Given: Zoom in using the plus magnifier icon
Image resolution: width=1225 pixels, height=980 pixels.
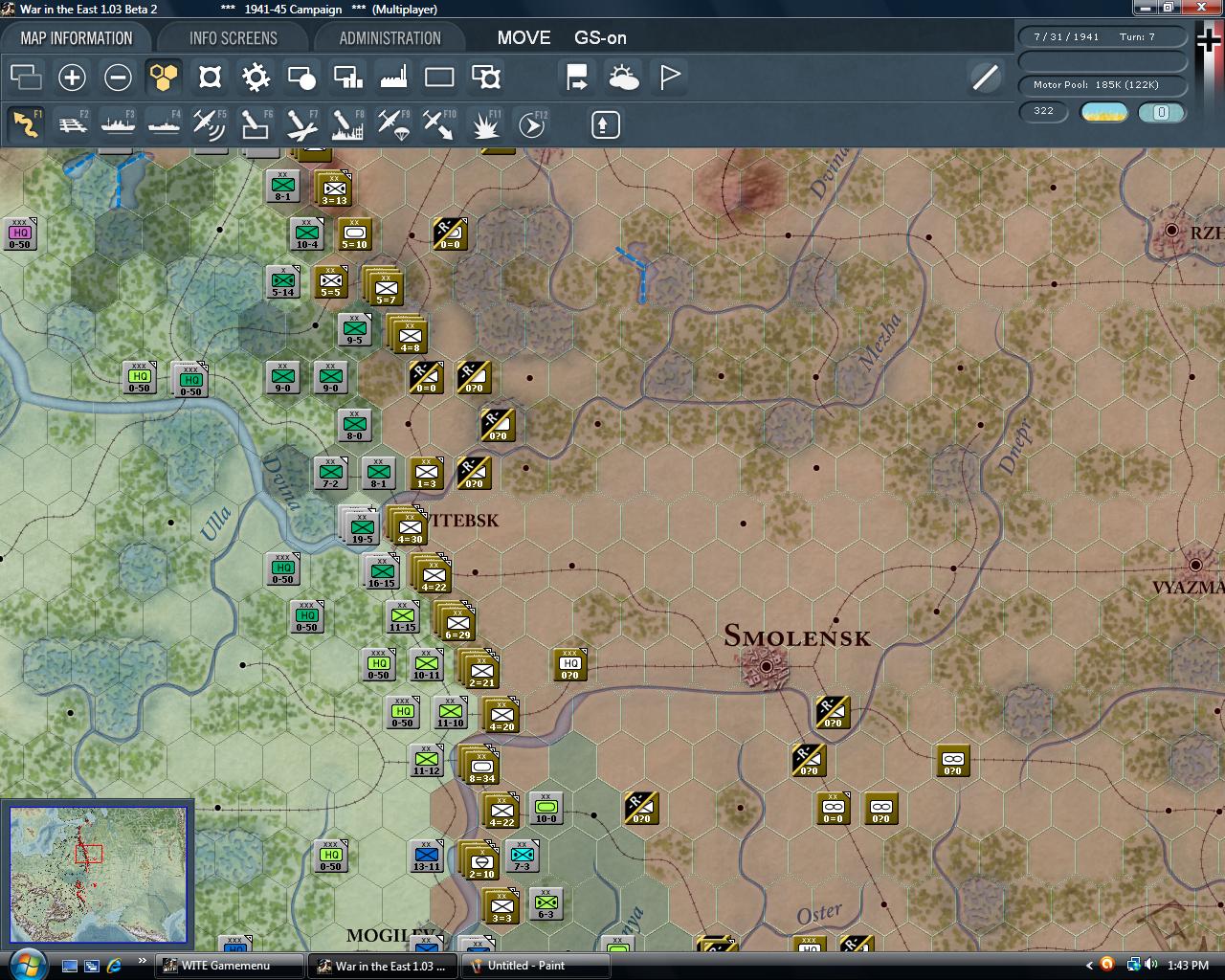Looking at the screenshot, I should [x=72, y=78].
